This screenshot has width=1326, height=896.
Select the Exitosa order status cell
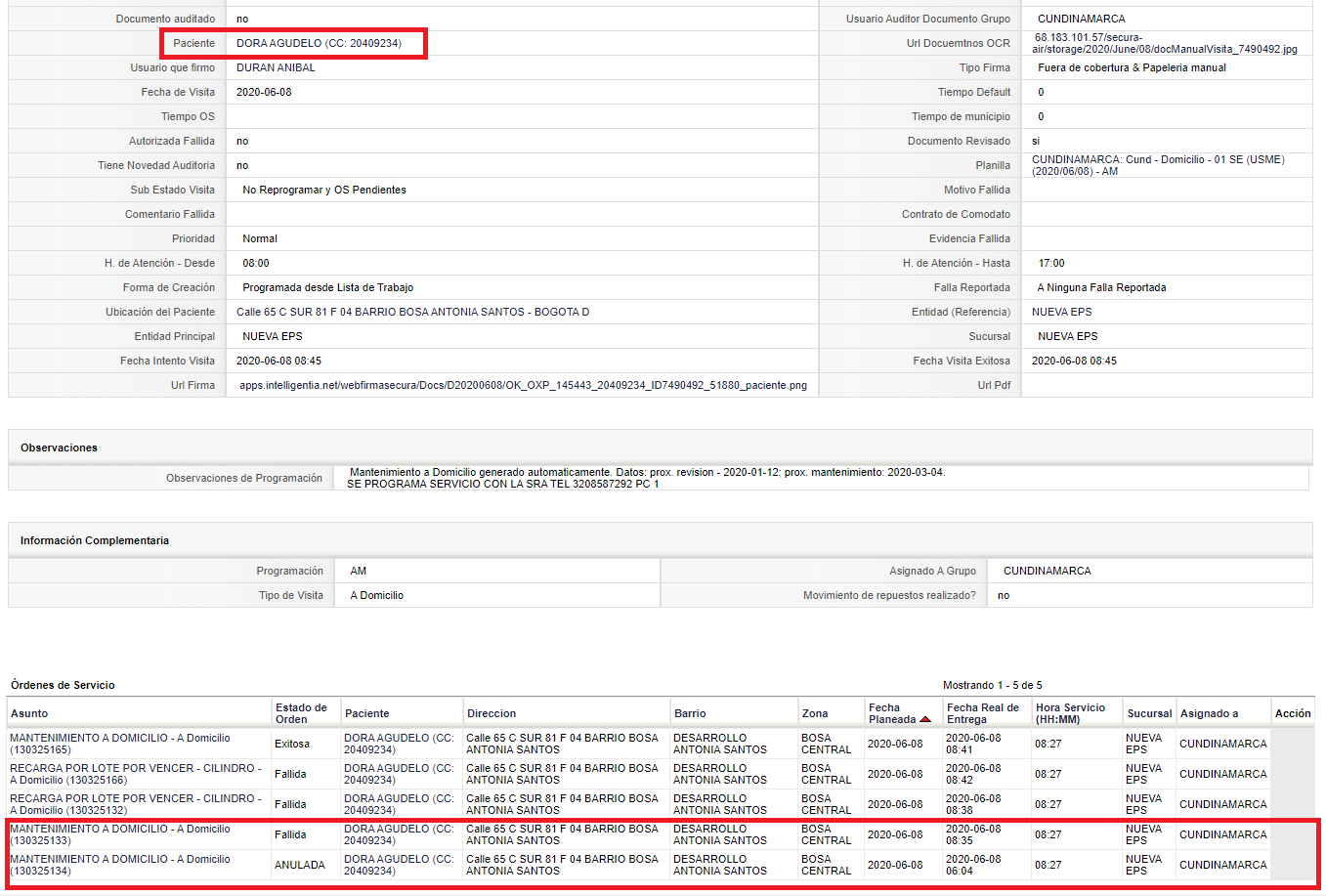292,744
